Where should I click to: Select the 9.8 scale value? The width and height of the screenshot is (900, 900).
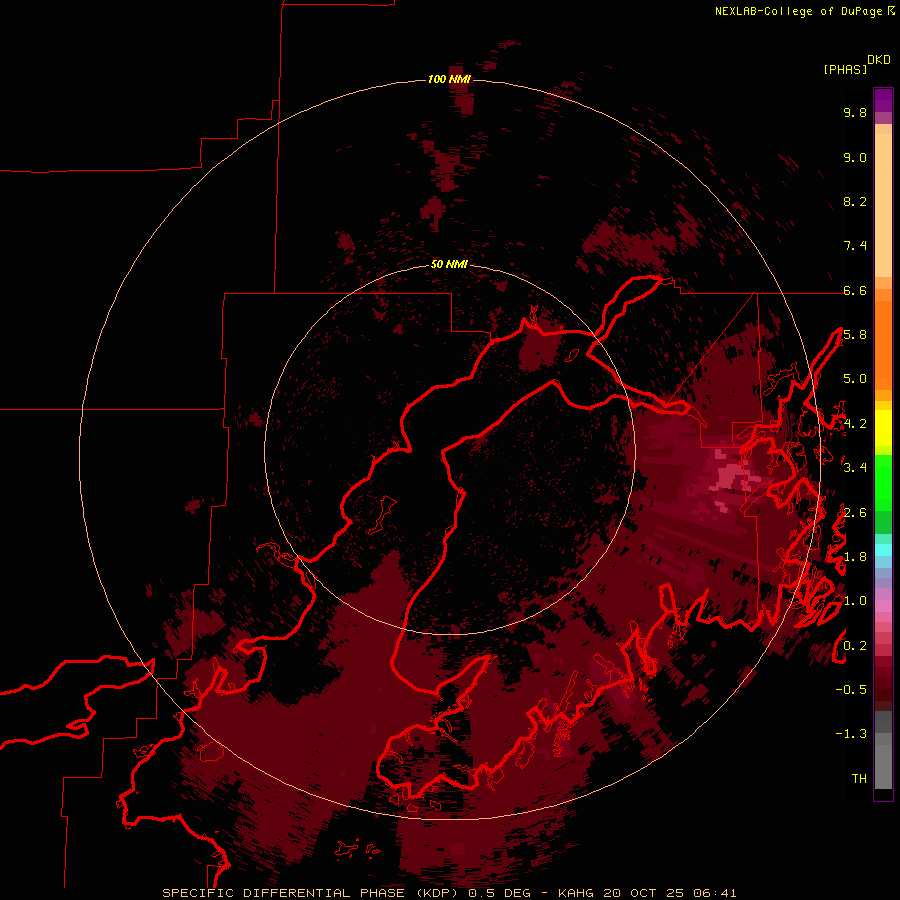pos(855,112)
